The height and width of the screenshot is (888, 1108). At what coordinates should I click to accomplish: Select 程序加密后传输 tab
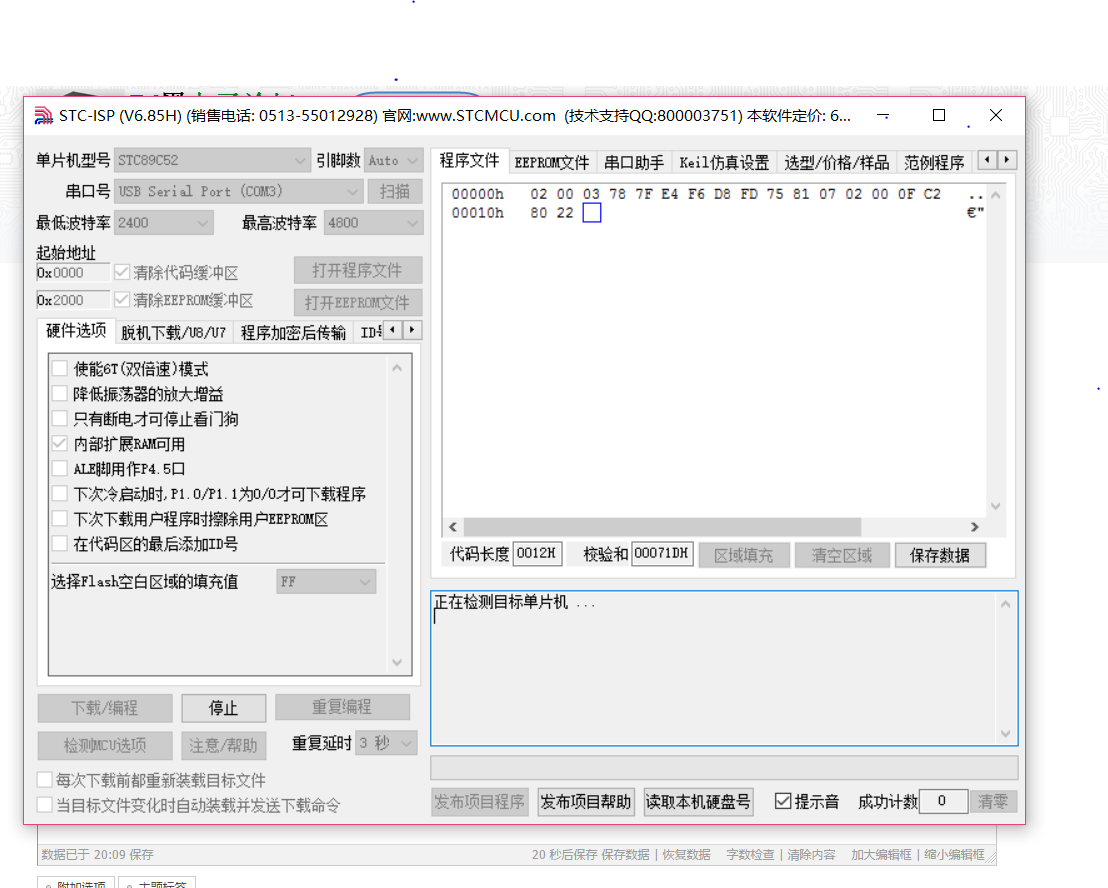coord(293,333)
